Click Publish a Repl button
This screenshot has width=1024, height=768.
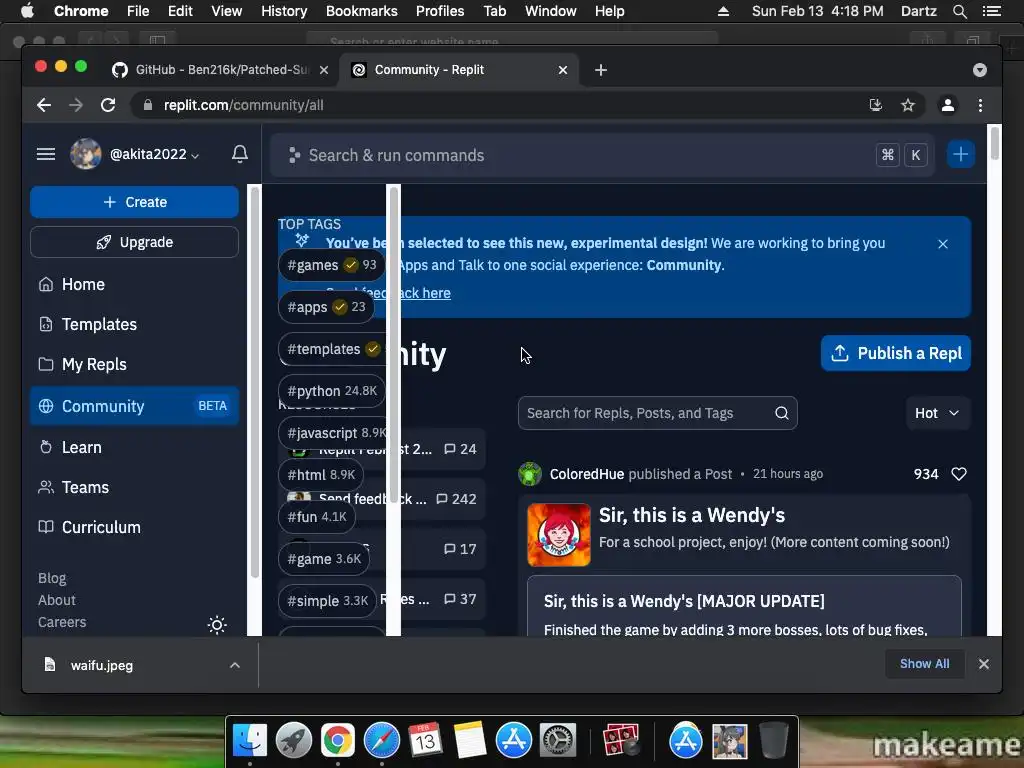coord(895,353)
